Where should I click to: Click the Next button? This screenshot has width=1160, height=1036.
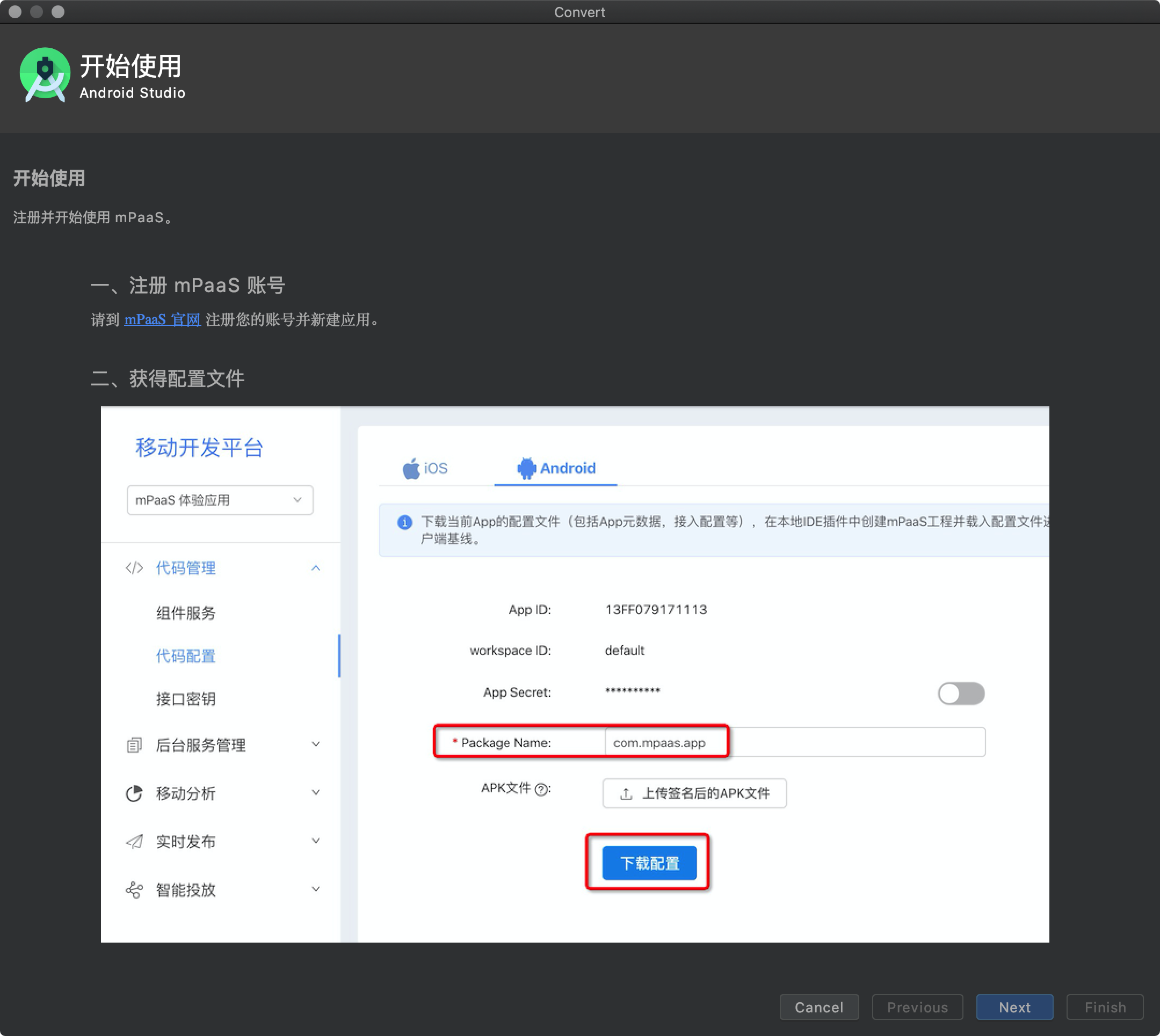[1015, 1008]
